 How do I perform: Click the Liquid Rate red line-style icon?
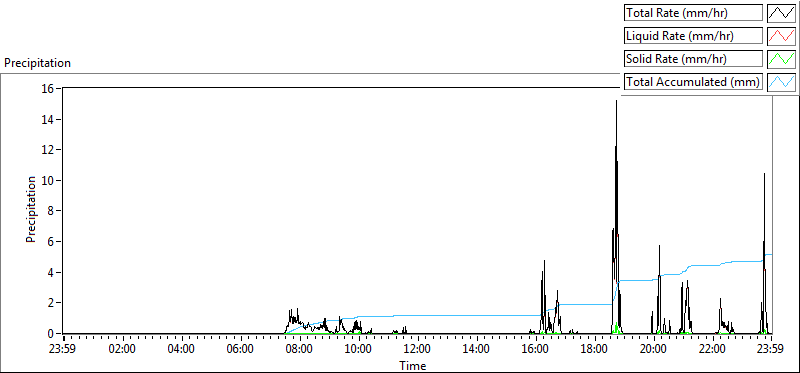[x=781, y=36]
